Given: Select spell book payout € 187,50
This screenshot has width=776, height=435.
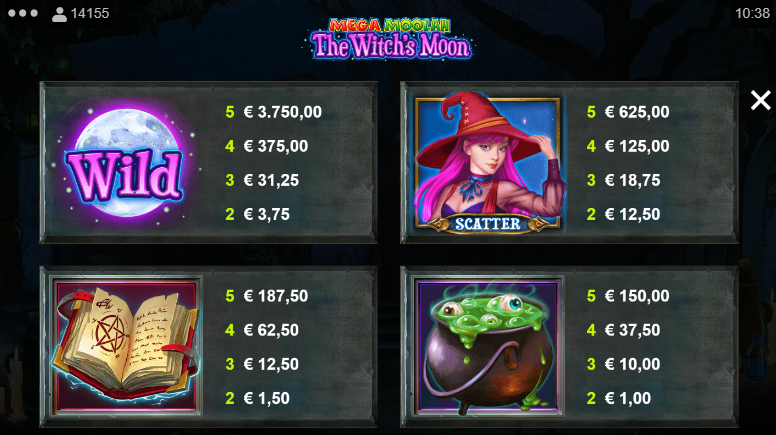Looking at the screenshot, I should pos(276,296).
